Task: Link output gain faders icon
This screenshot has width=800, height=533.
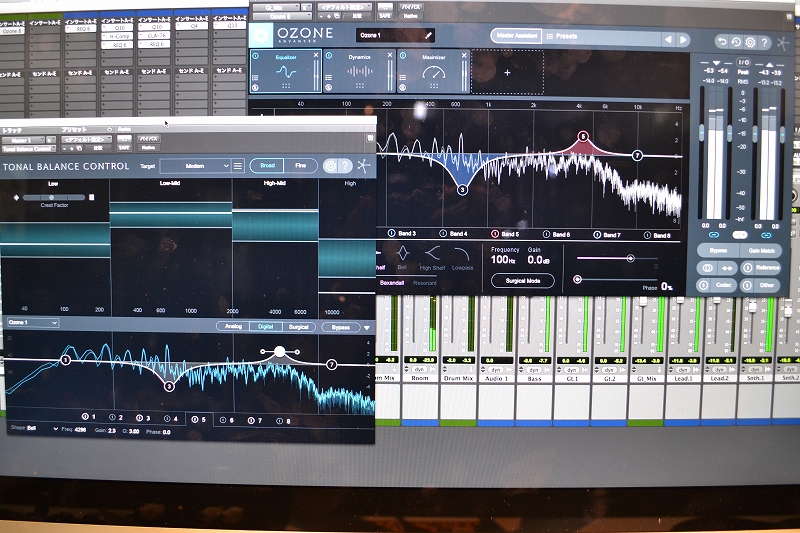Action: point(766,235)
